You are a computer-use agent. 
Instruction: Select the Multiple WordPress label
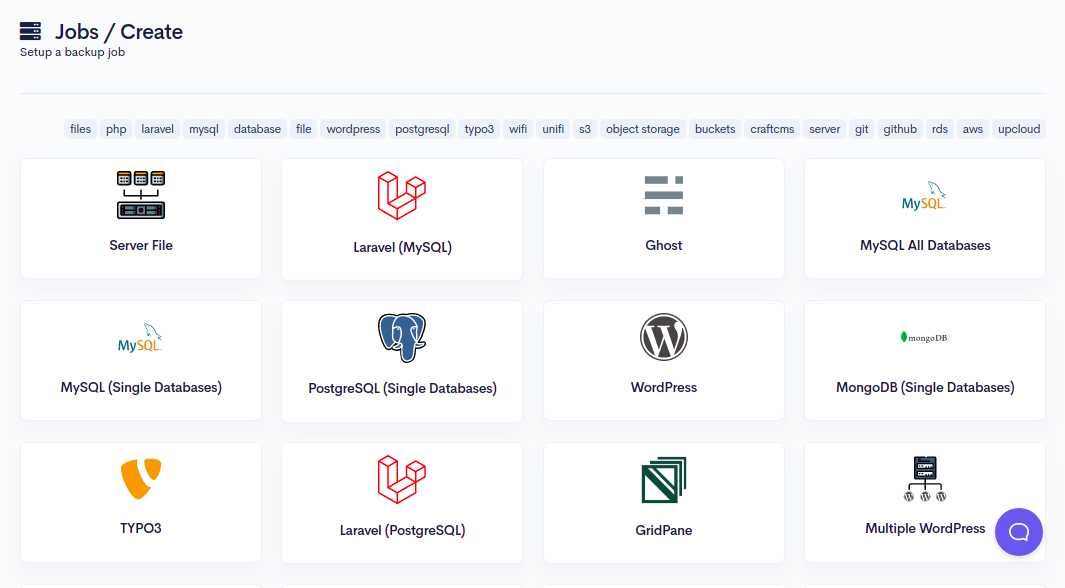(x=924, y=528)
